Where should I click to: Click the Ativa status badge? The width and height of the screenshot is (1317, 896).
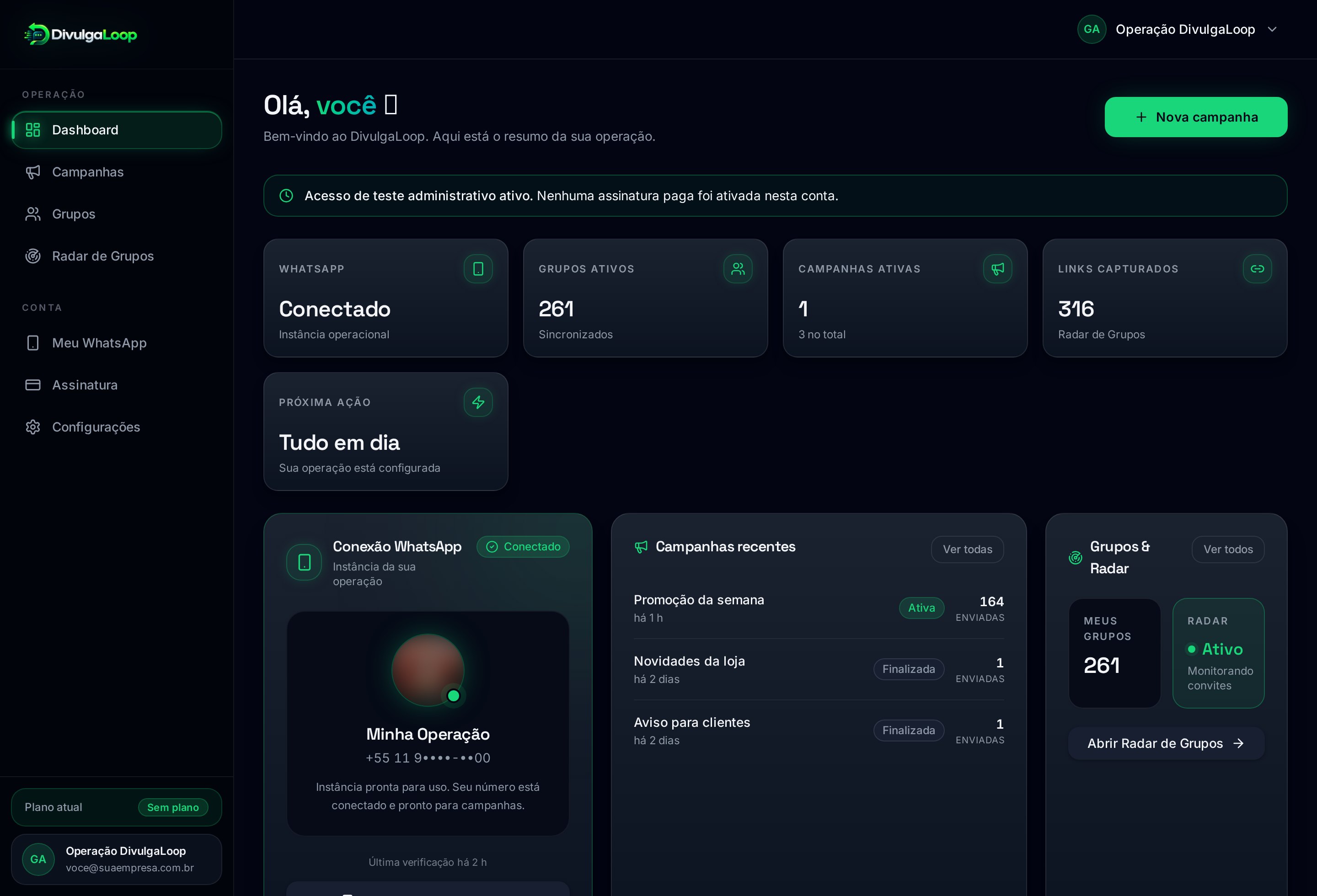point(921,608)
